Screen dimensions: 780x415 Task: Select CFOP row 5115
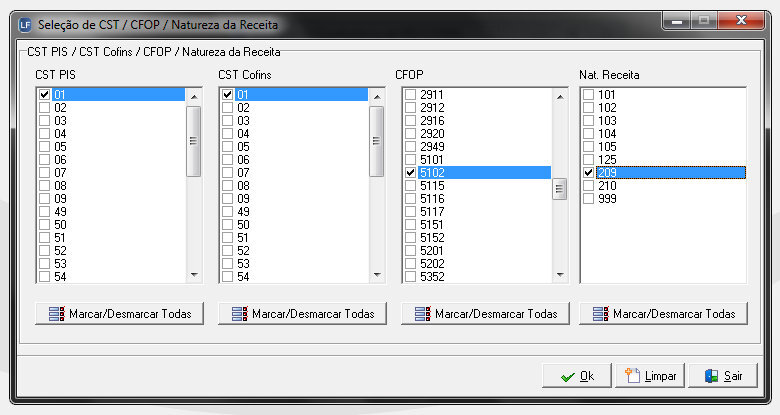pos(477,186)
